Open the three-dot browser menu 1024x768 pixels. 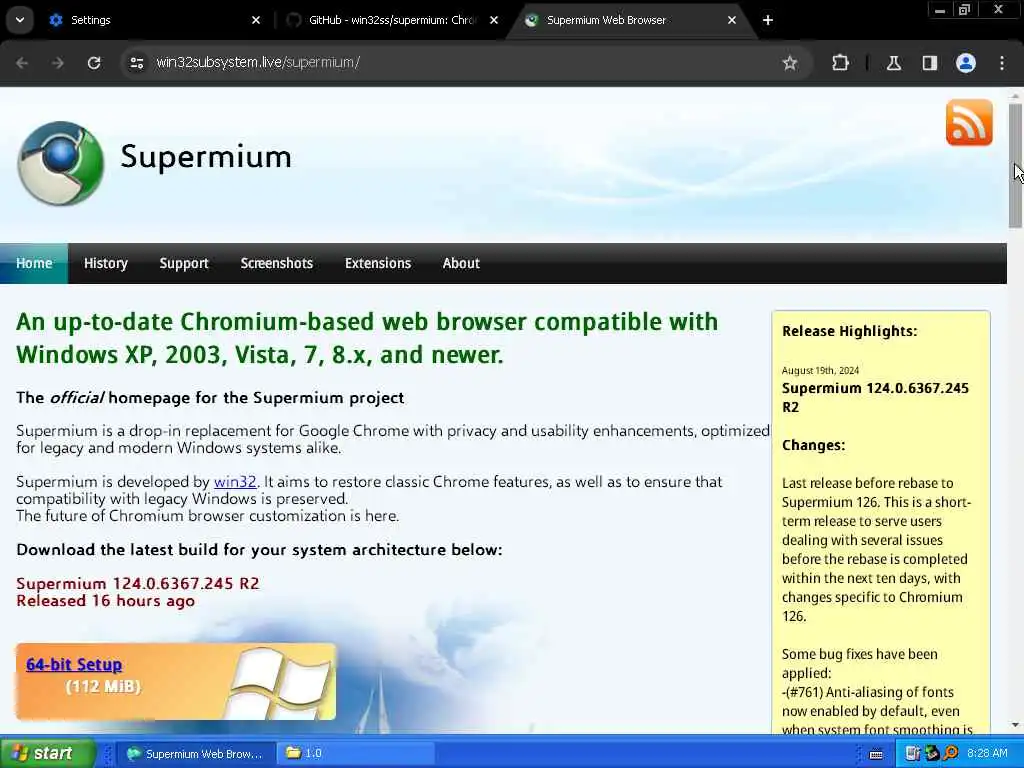coord(1002,63)
